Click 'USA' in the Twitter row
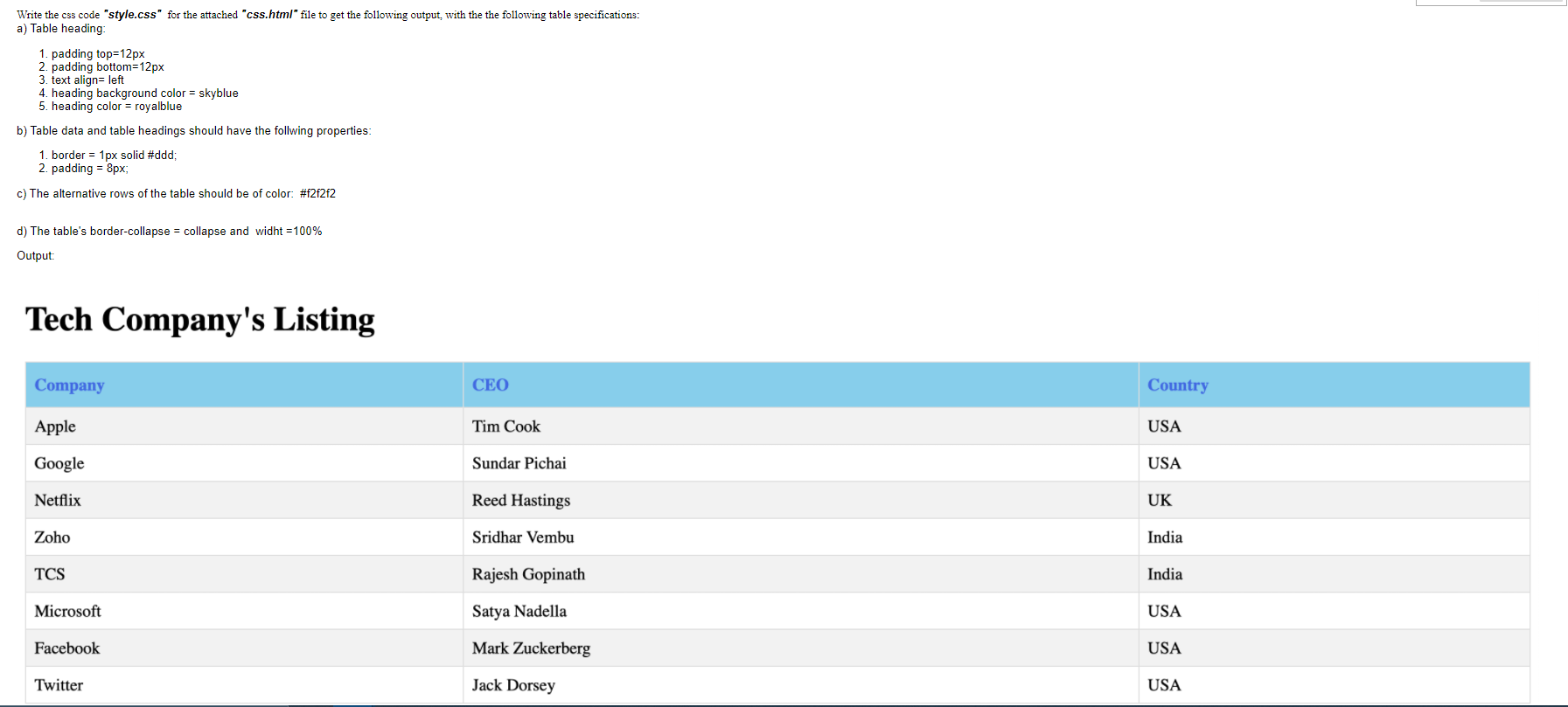1568x707 pixels. click(1334, 685)
